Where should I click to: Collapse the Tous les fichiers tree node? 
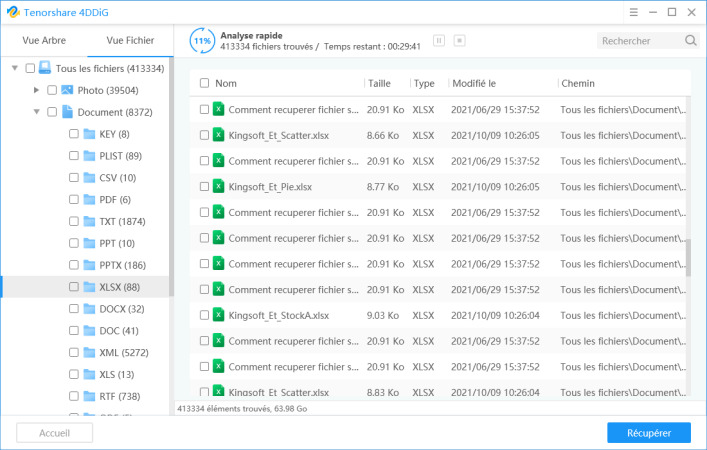tap(14, 68)
